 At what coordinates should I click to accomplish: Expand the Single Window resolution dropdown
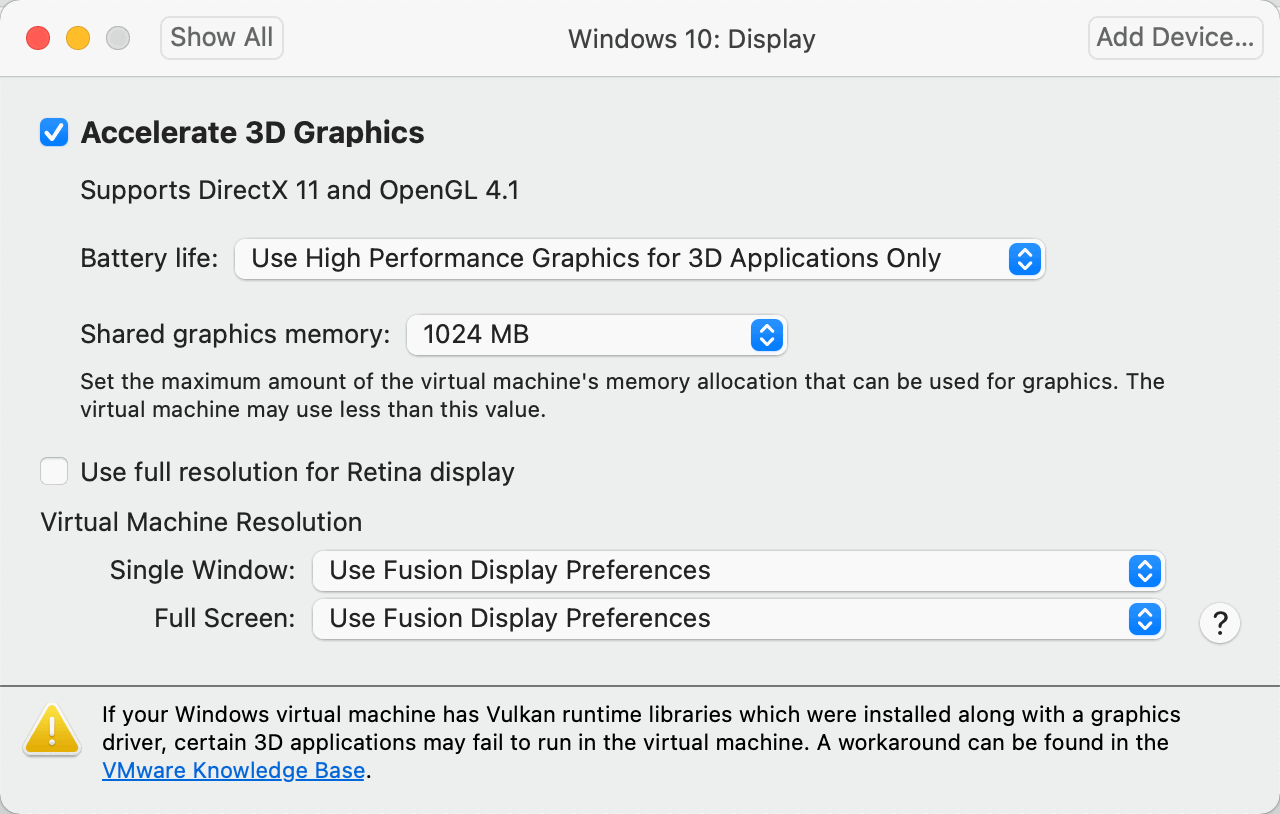coord(738,571)
